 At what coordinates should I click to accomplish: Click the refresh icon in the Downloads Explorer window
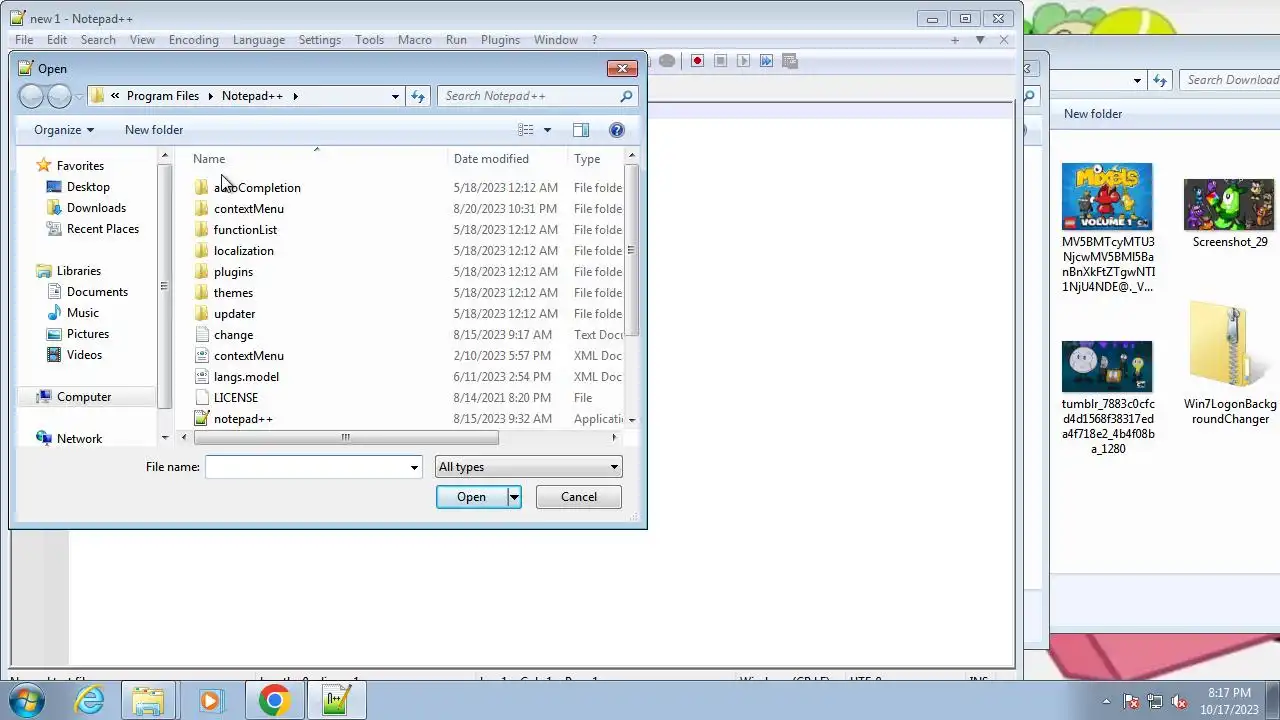[1160, 80]
